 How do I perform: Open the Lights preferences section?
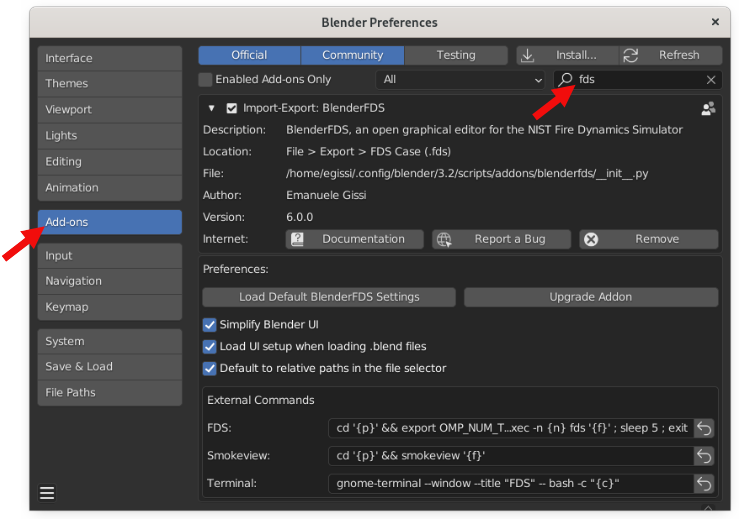click(x=109, y=136)
